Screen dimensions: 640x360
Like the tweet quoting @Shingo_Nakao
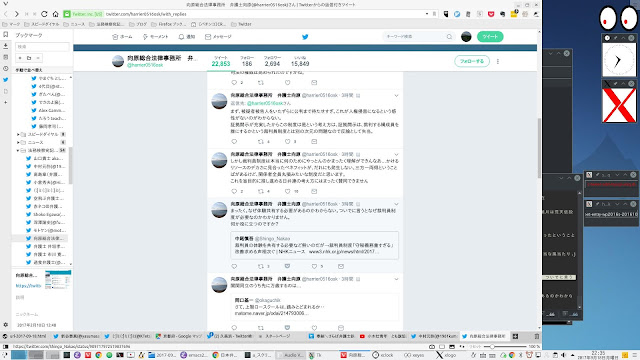[x=314, y=267]
